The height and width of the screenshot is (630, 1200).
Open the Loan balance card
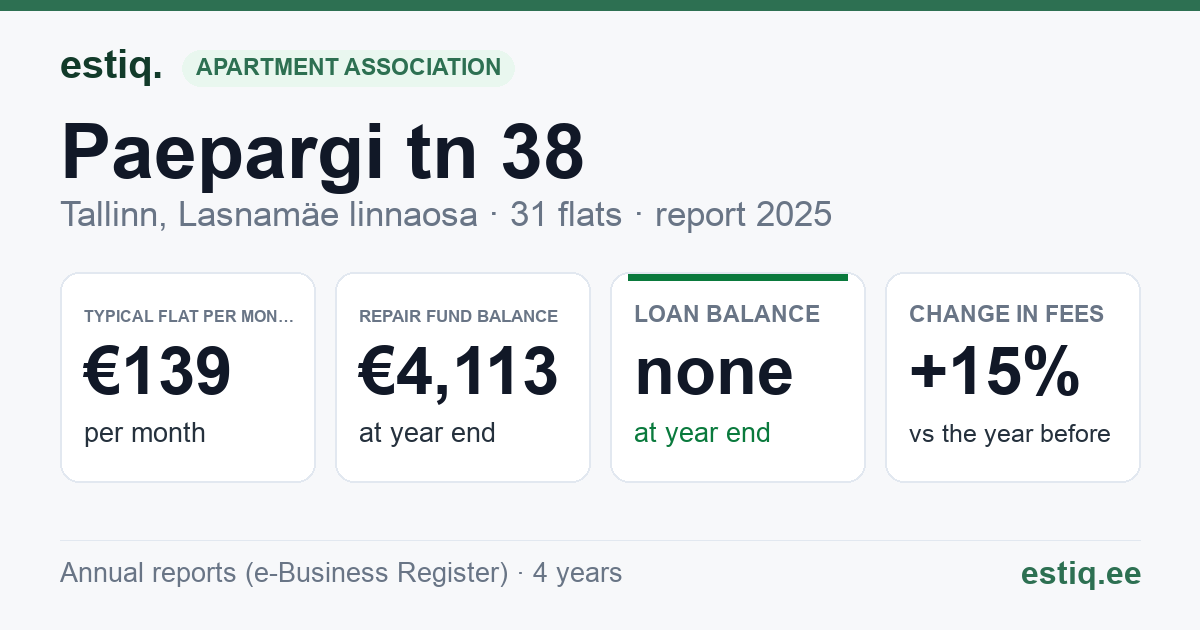738,377
